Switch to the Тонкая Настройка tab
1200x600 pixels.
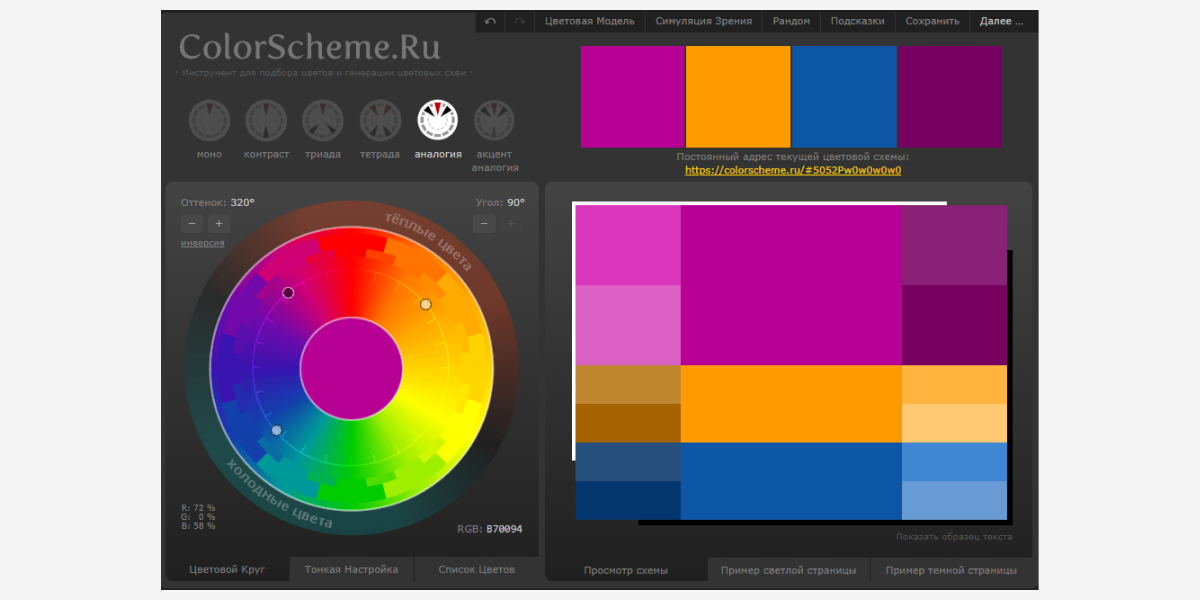coord(351,569)
